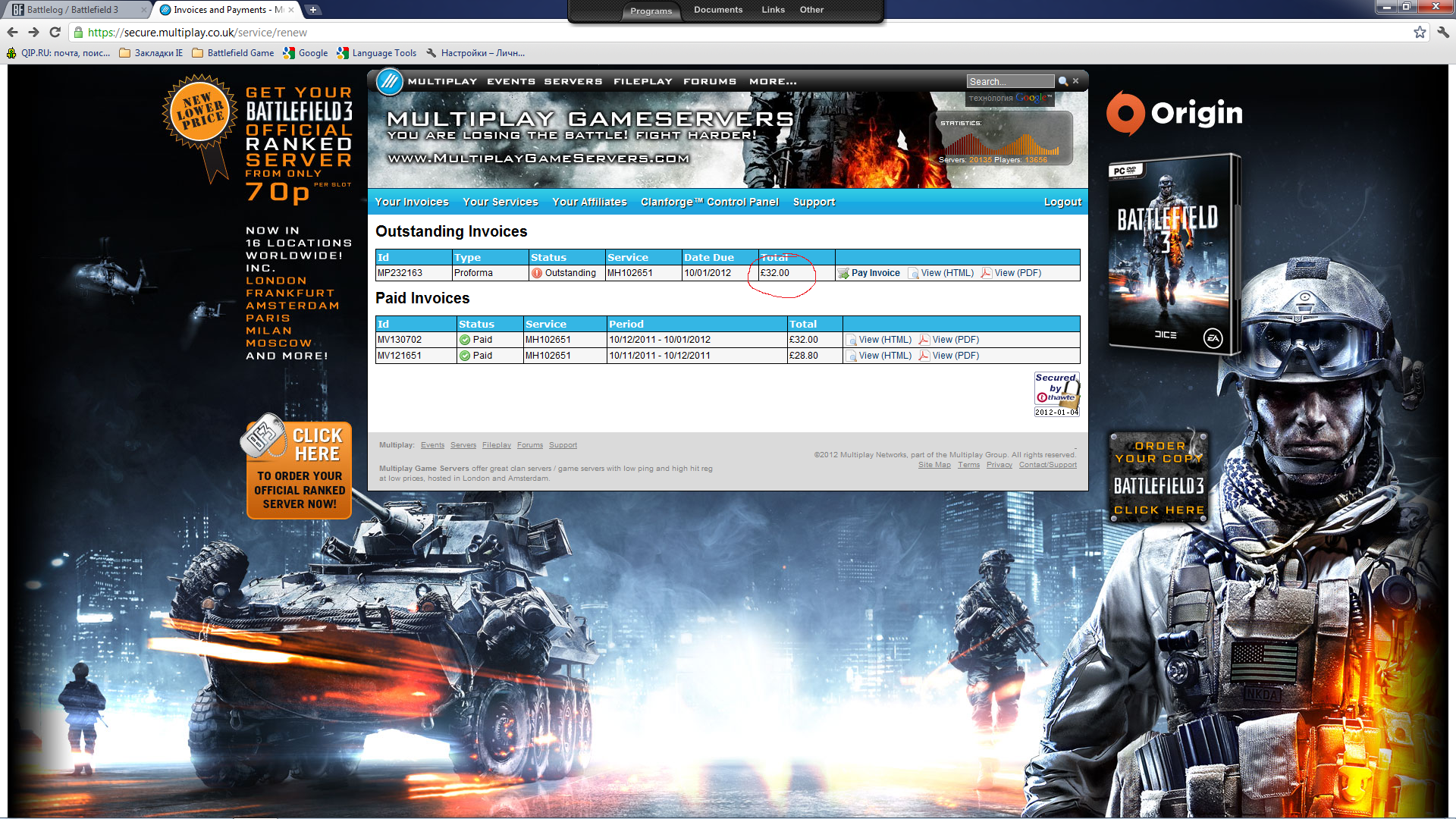Click HTML page icon for MP232163
This screenshot has width=1456, height=819.
[914, 273]
